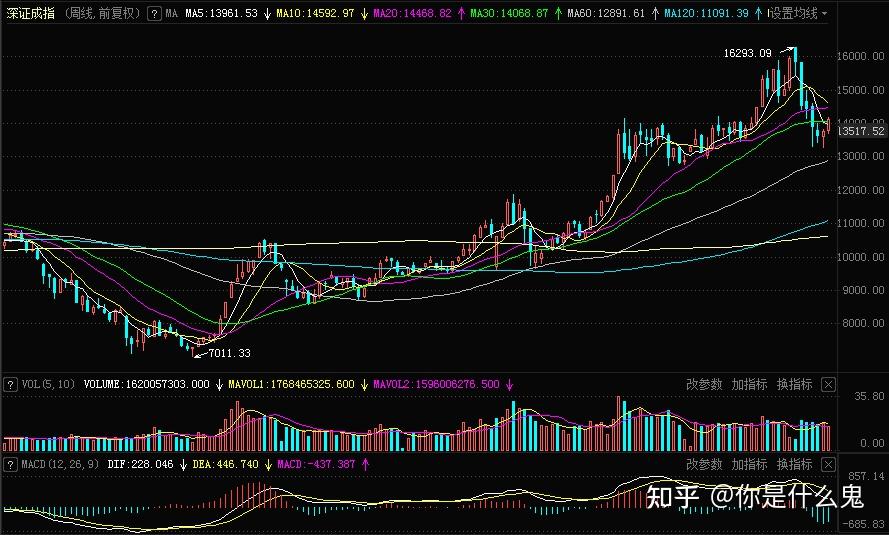The height and width of the screenshot is (535, 889).
Task: Click the DIF:228.046 readout
Action: [140, 464]
